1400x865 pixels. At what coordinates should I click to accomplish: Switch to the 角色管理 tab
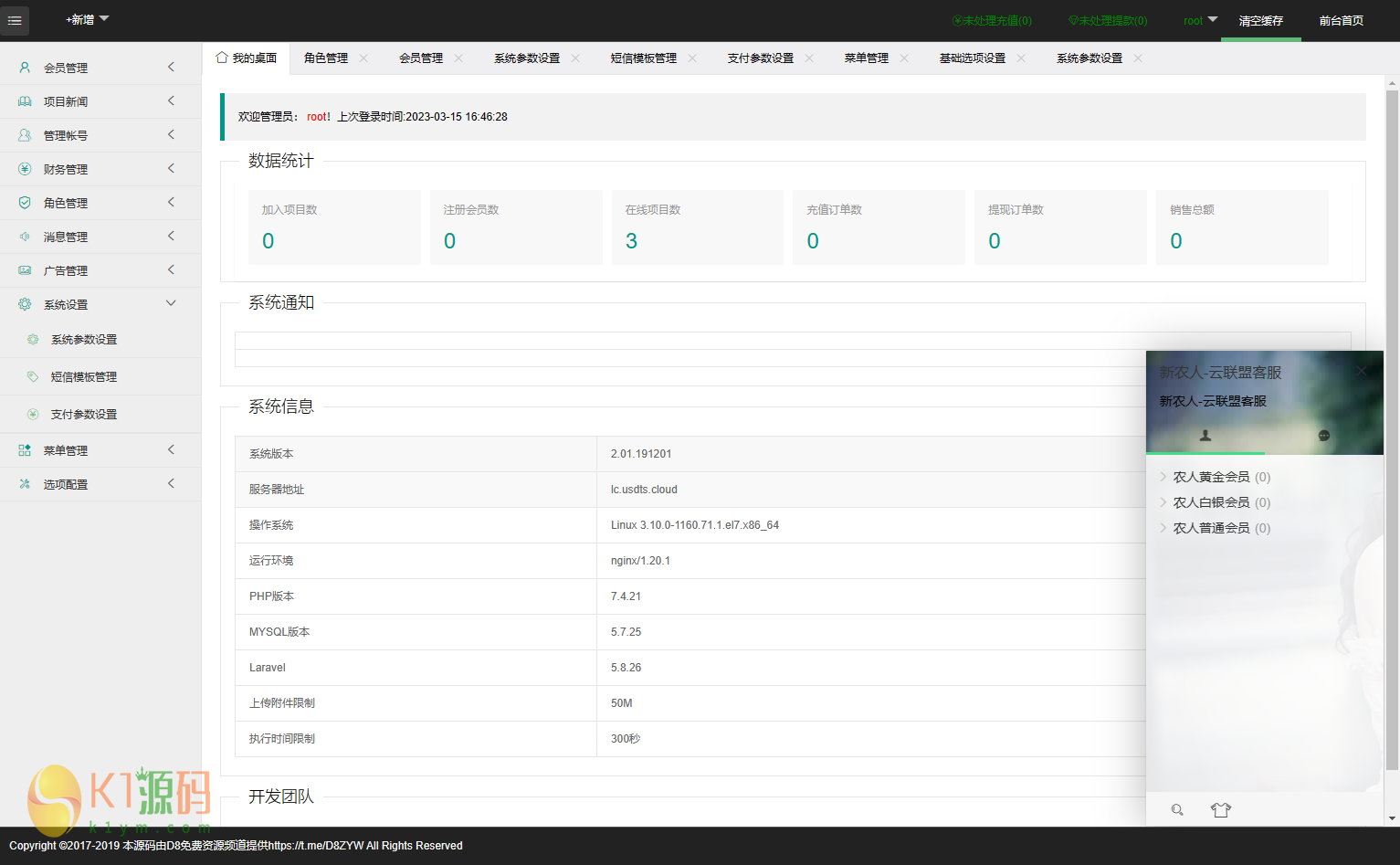pyautogui.click(x=326, y=58)
